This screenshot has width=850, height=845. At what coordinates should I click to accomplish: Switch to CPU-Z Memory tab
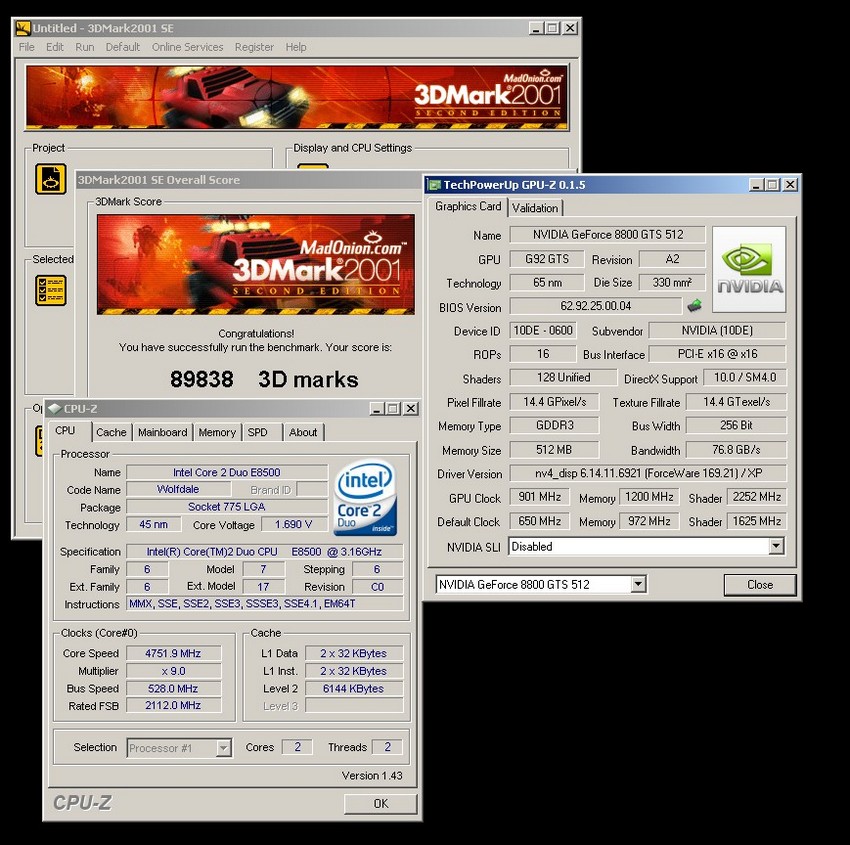coord(217,433)
